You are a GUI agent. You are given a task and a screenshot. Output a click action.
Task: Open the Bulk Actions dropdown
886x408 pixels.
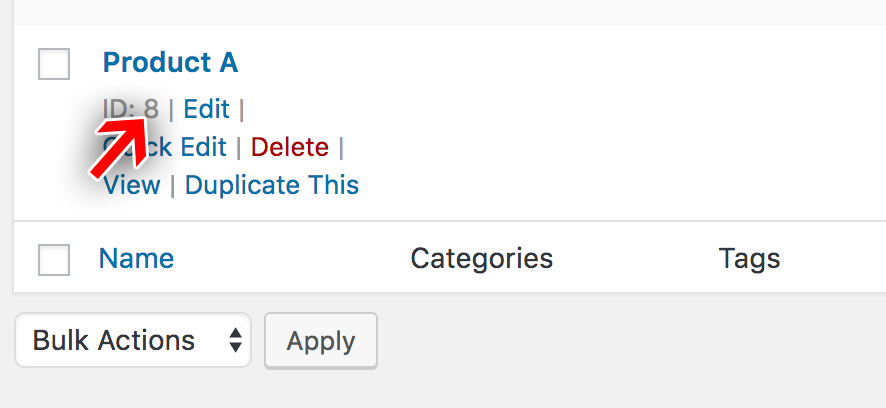click(133, 340)
